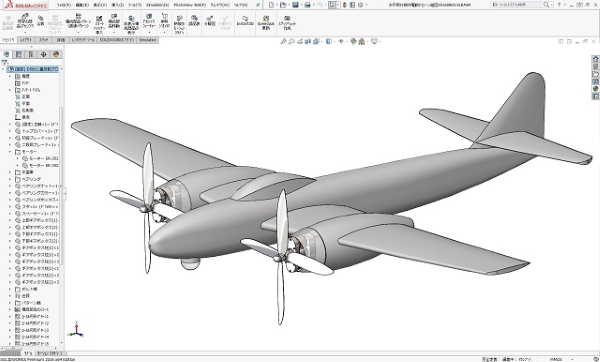Switch to the DimXpertManager crosshair tab icon
Viewport: 600px width, 362px height.
(x=43, y=54)
